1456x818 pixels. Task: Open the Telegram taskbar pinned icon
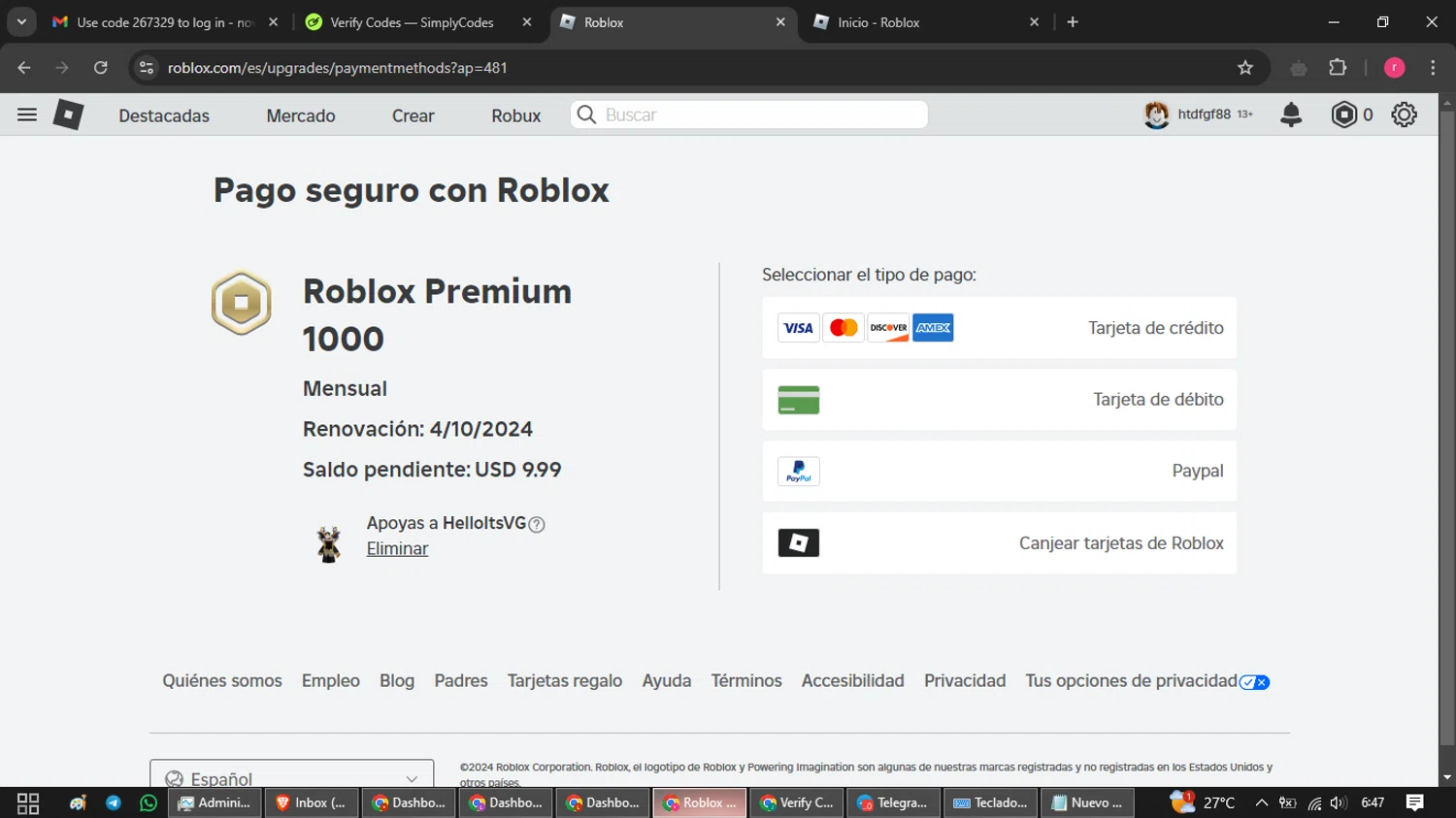pyautogui.click(x=114, y=802)
